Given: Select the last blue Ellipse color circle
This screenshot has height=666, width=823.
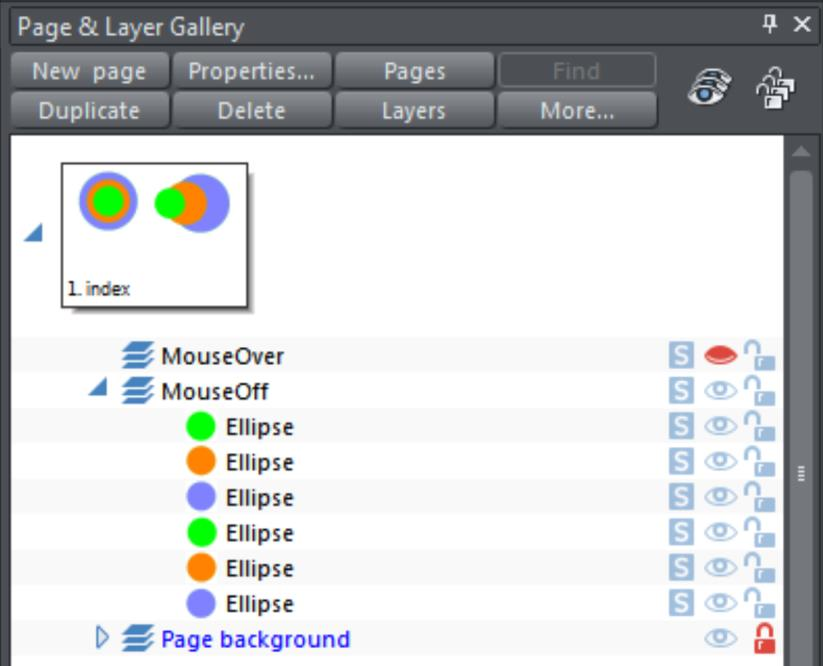Looking at the screenshot, I should coord(201,602).
